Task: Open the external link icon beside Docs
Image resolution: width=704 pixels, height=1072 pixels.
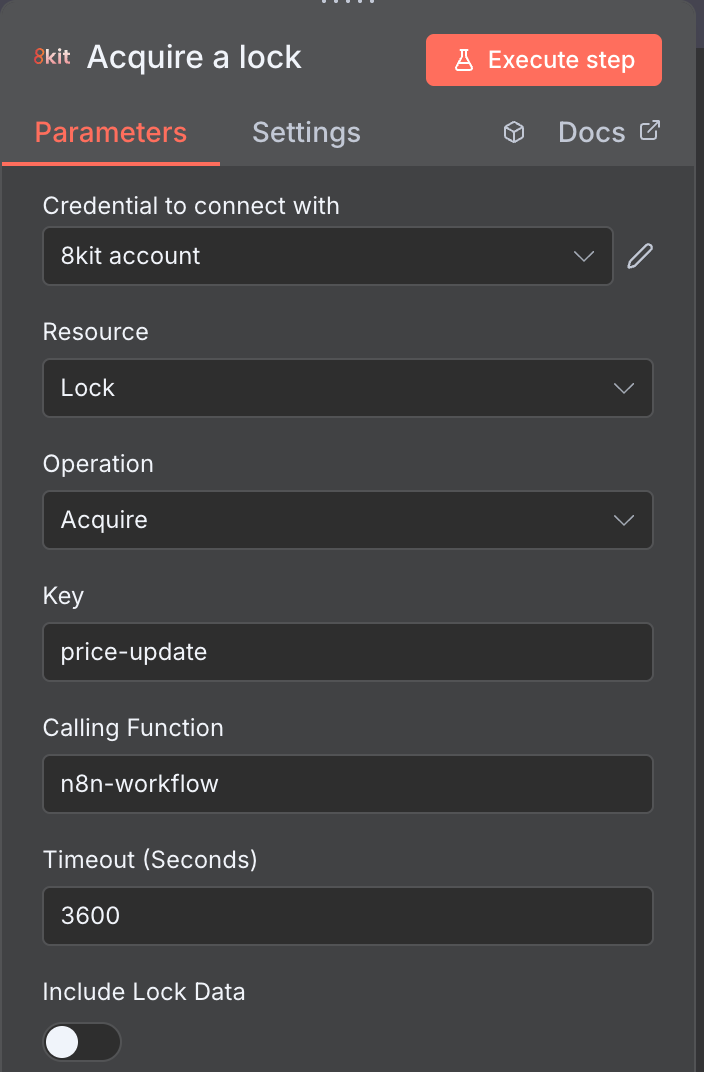Action: pos(650,130)
